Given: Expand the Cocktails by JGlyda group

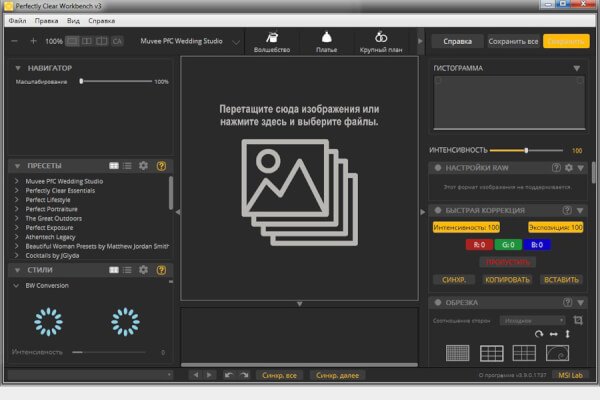Looking at the screenshot, I should coord(16,255).
